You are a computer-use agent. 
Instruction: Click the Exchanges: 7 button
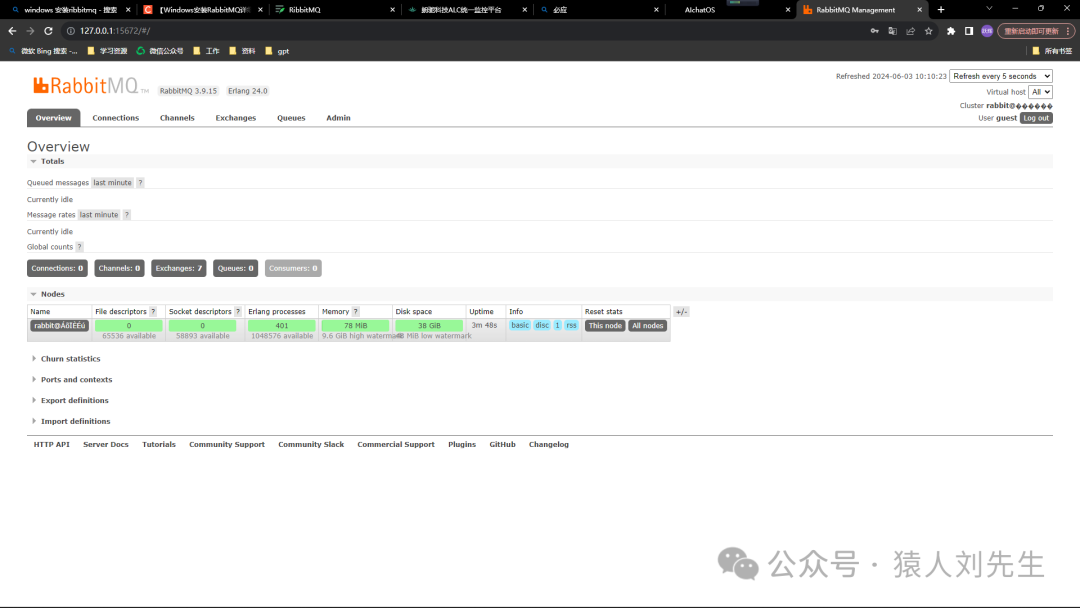(179, 269)
